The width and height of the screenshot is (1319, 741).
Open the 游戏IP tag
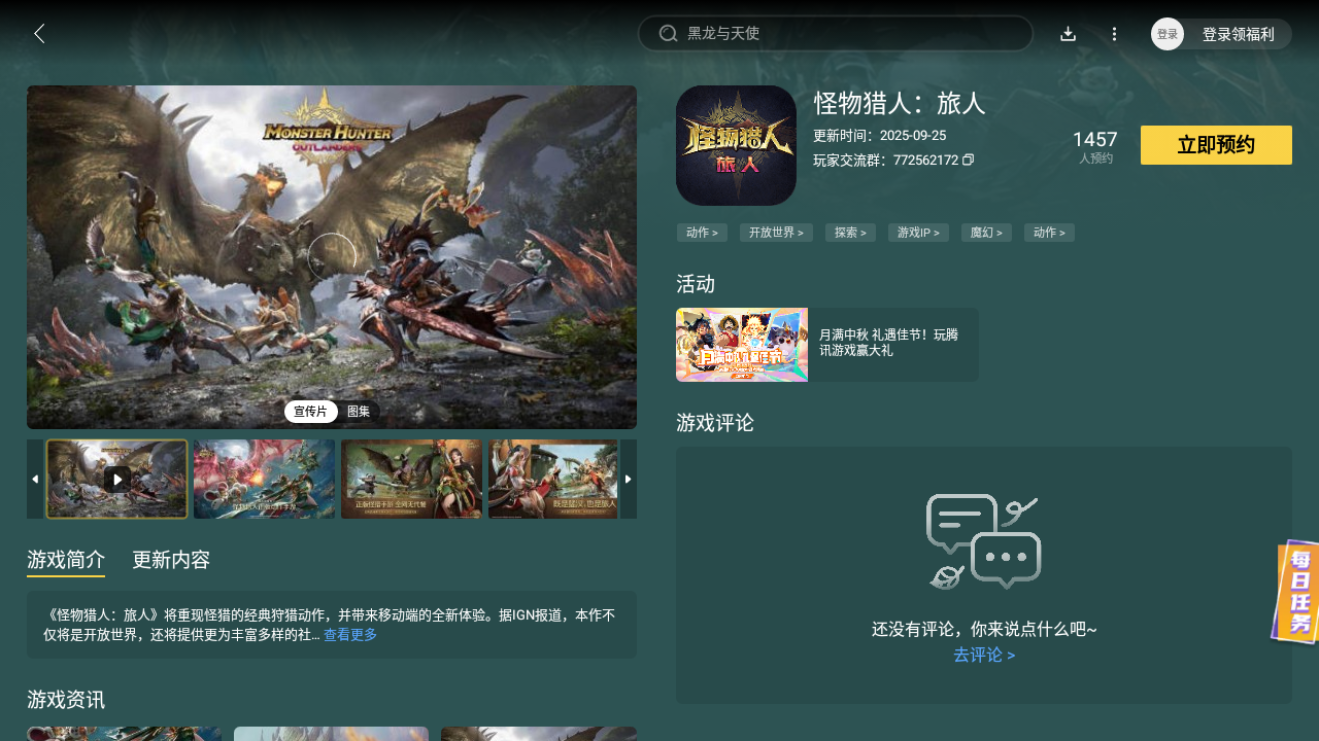pyautogui.click(x=918, y=232)
